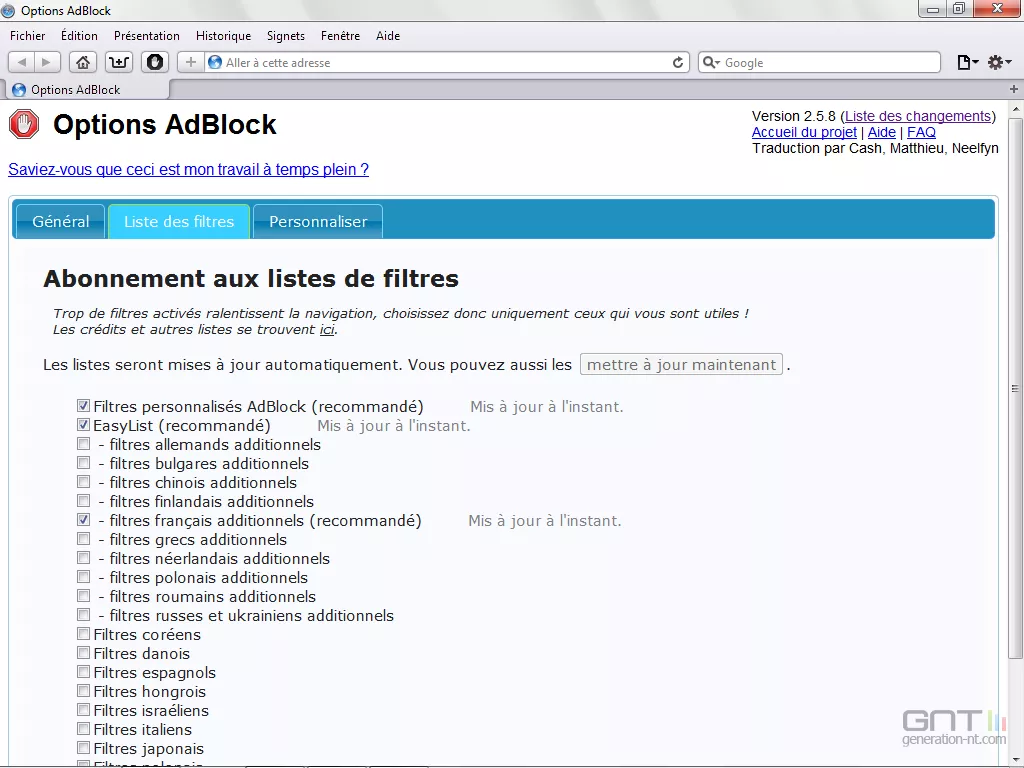Switch to the Général tab

[60, 221]
